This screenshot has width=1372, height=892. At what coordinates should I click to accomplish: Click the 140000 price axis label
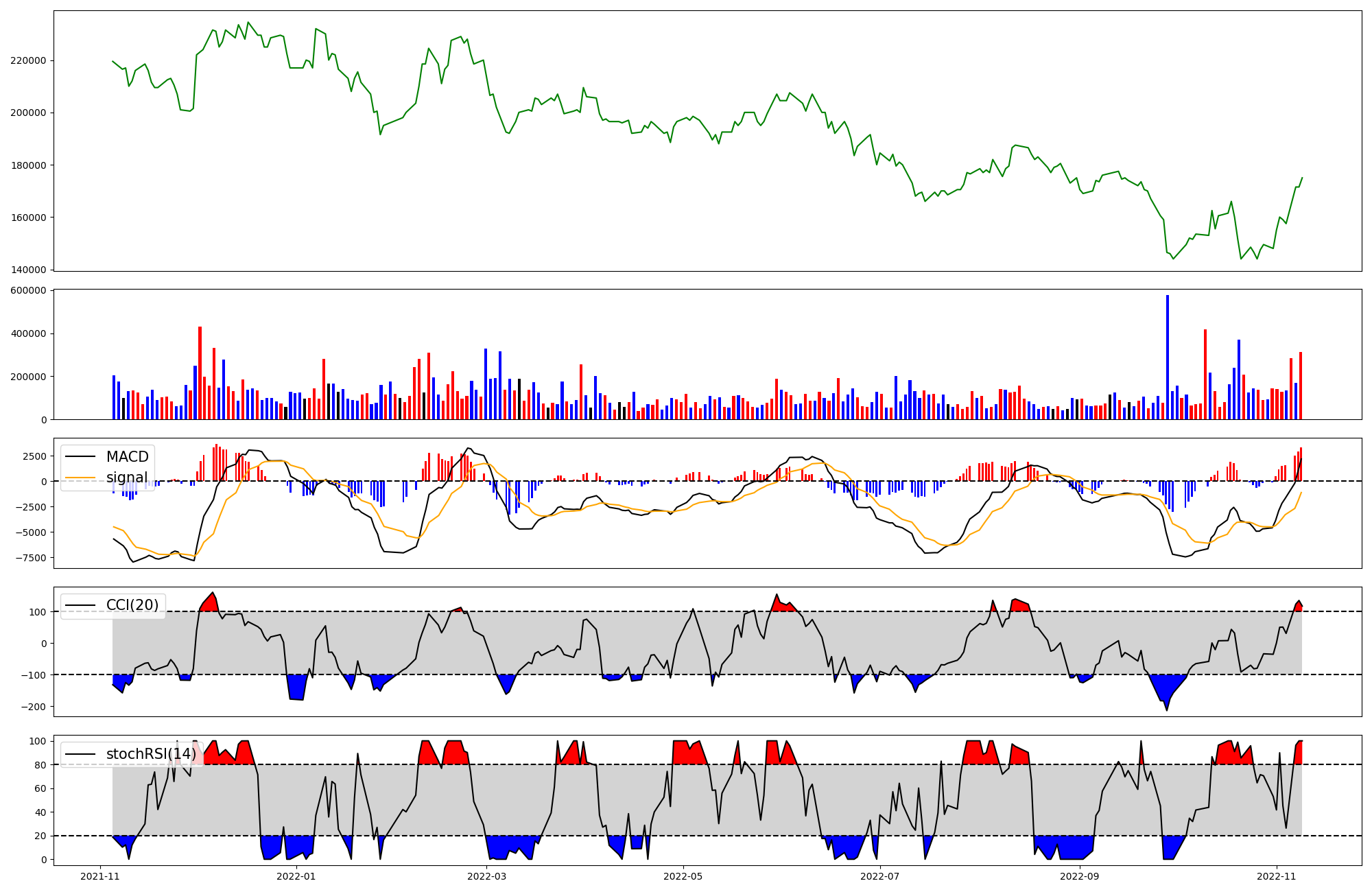[x=28, y=270]
